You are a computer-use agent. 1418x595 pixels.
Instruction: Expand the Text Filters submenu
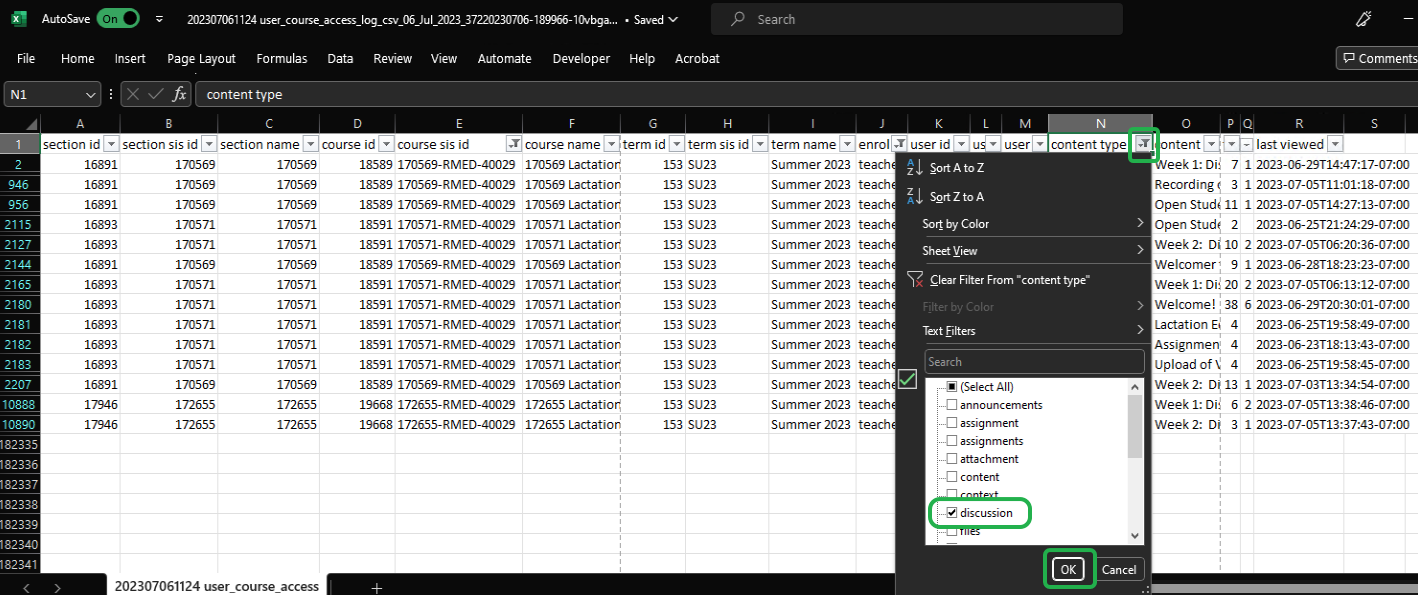pos(1024,330)
